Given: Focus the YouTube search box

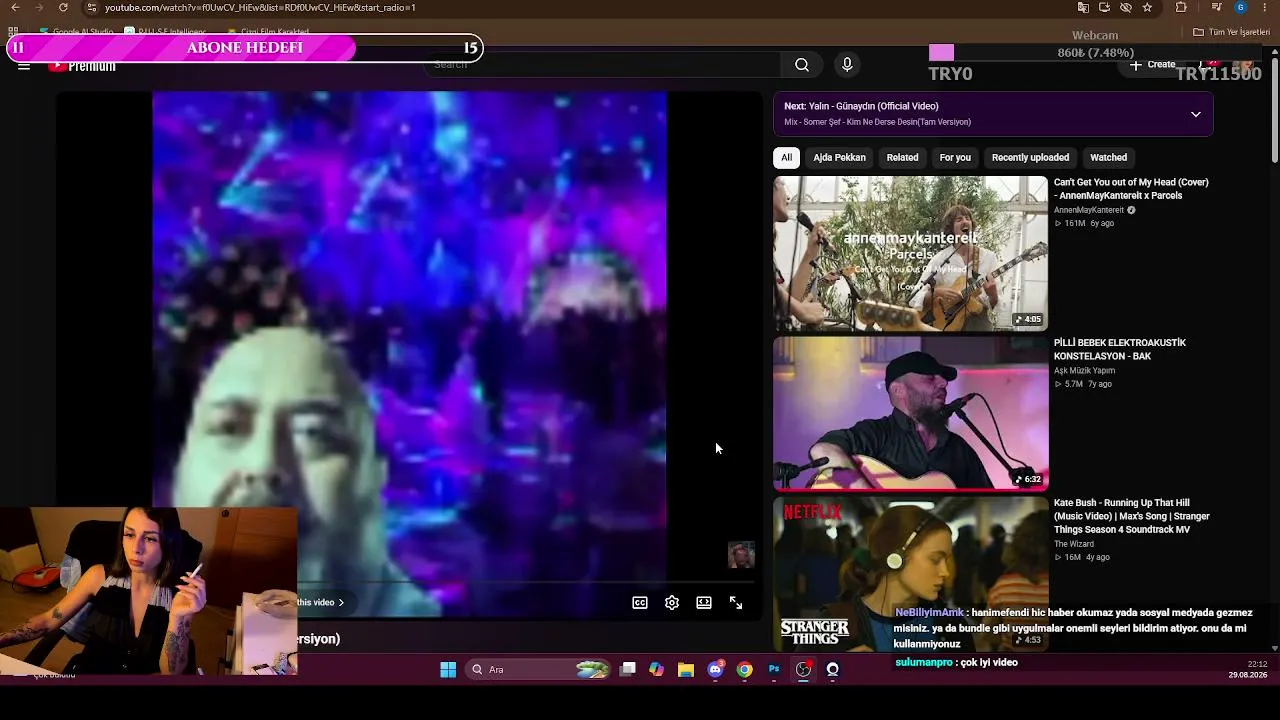Looking at the screenshot, I should [x=603, y=65].
